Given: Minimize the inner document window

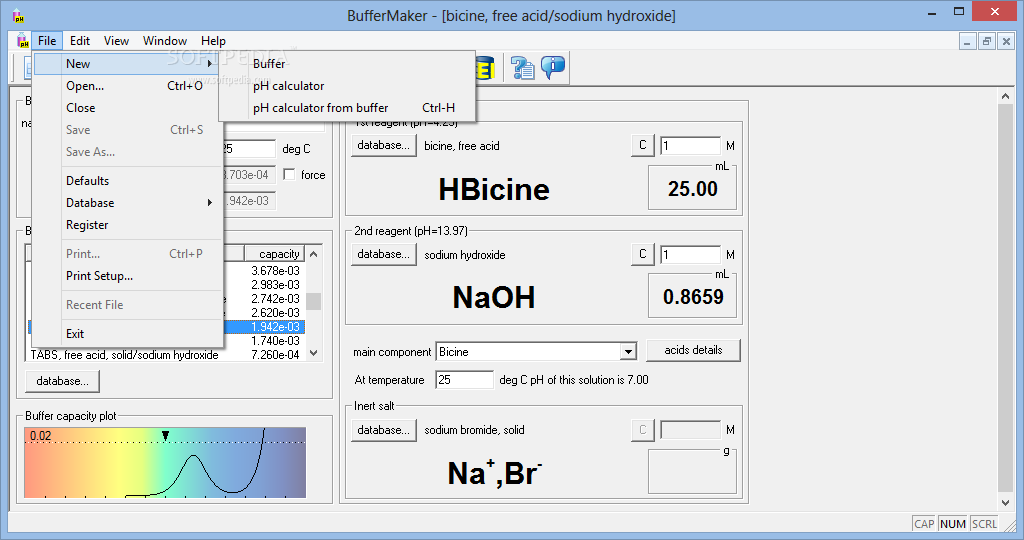Looking at the screenshot, I should 967,41.
